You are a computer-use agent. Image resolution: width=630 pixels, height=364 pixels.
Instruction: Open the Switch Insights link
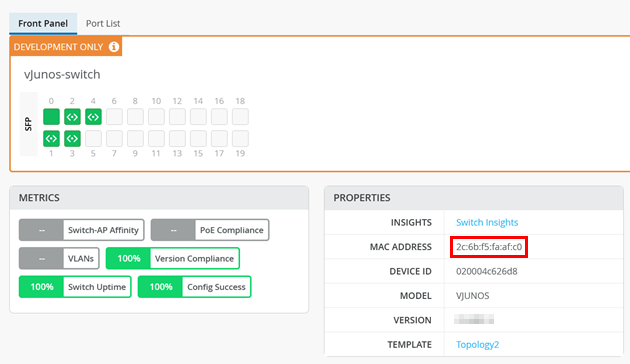487,222
